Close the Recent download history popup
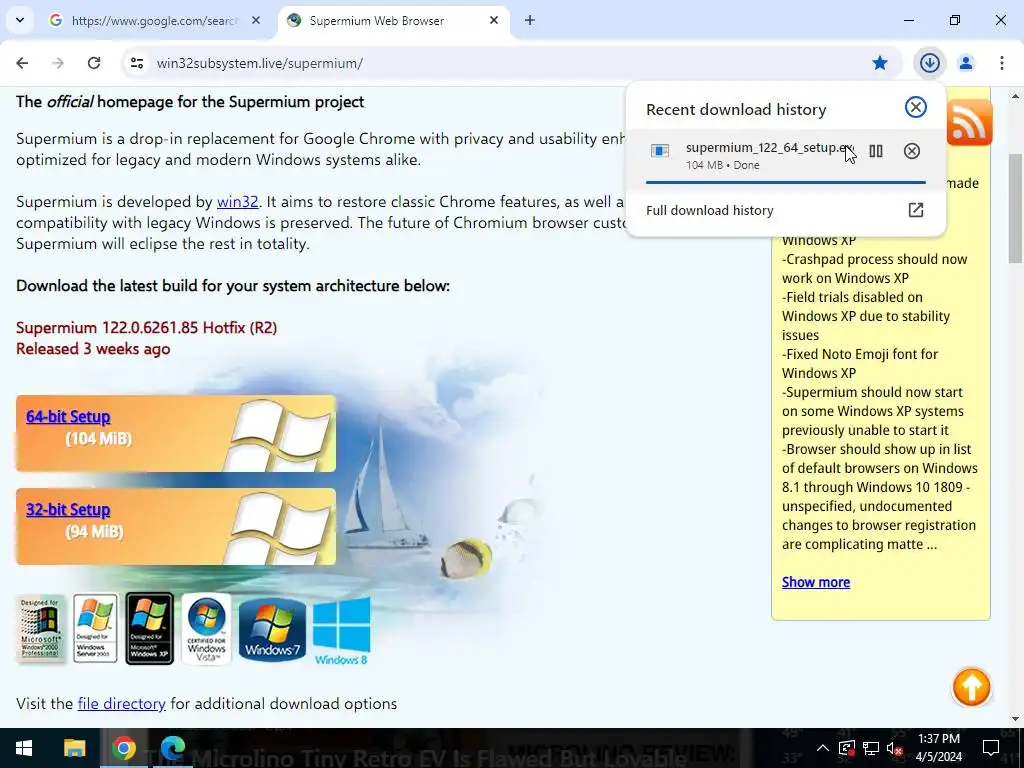This screenshot has width=1024, height=768. 916,107
